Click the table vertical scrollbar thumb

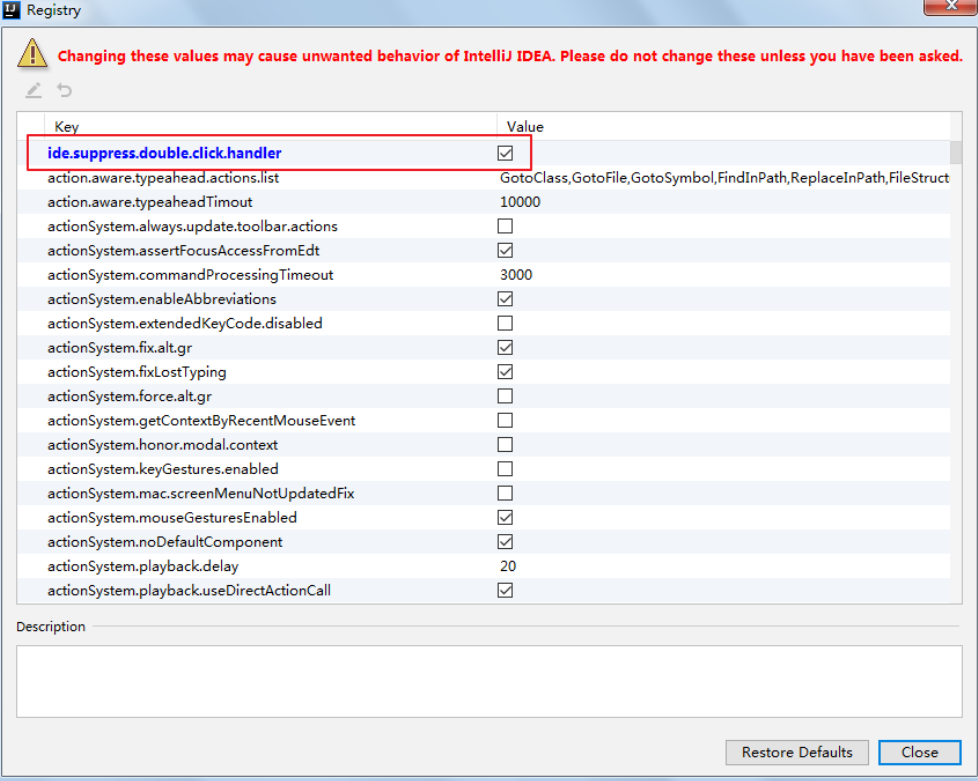click(956, 152)
